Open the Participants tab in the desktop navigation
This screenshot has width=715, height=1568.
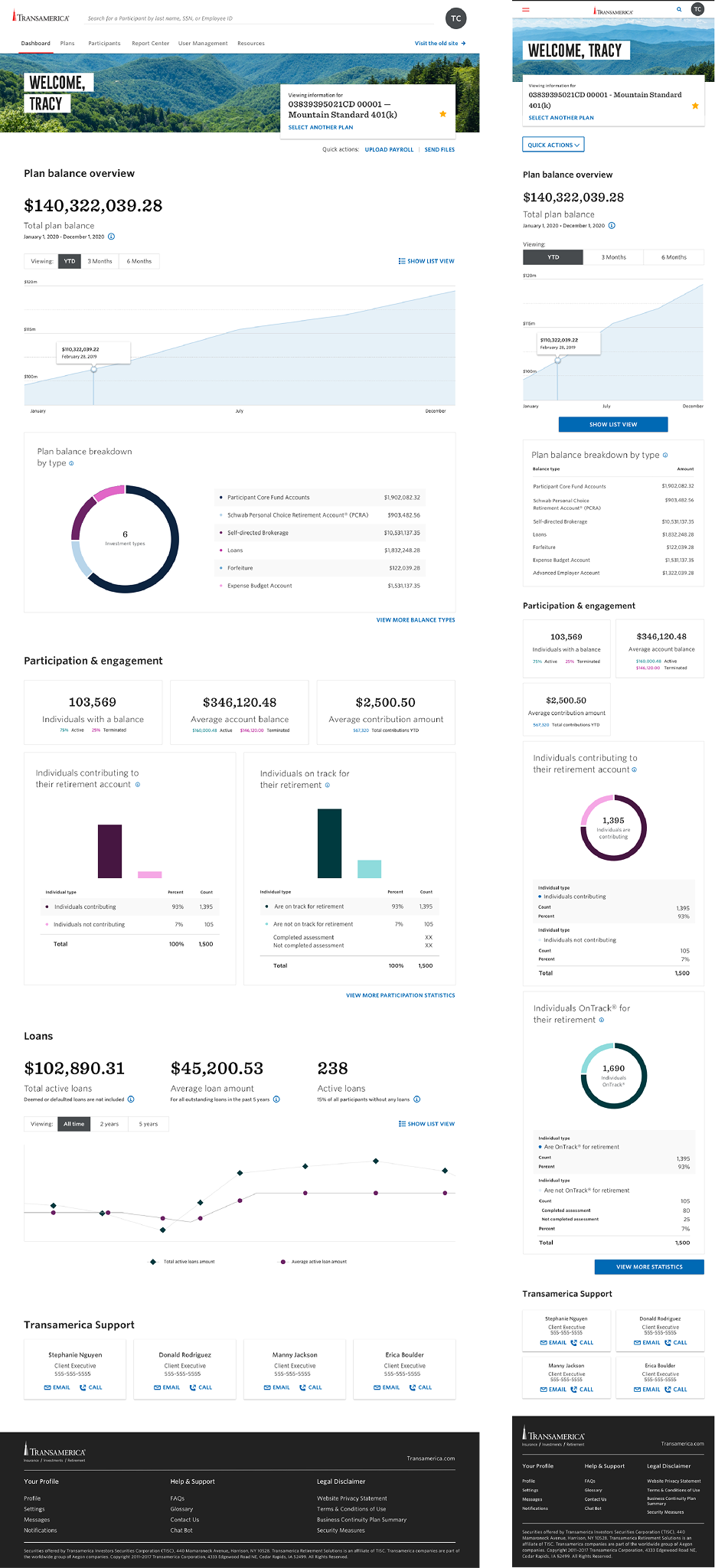pyautogui.click(x=104, y=44)
